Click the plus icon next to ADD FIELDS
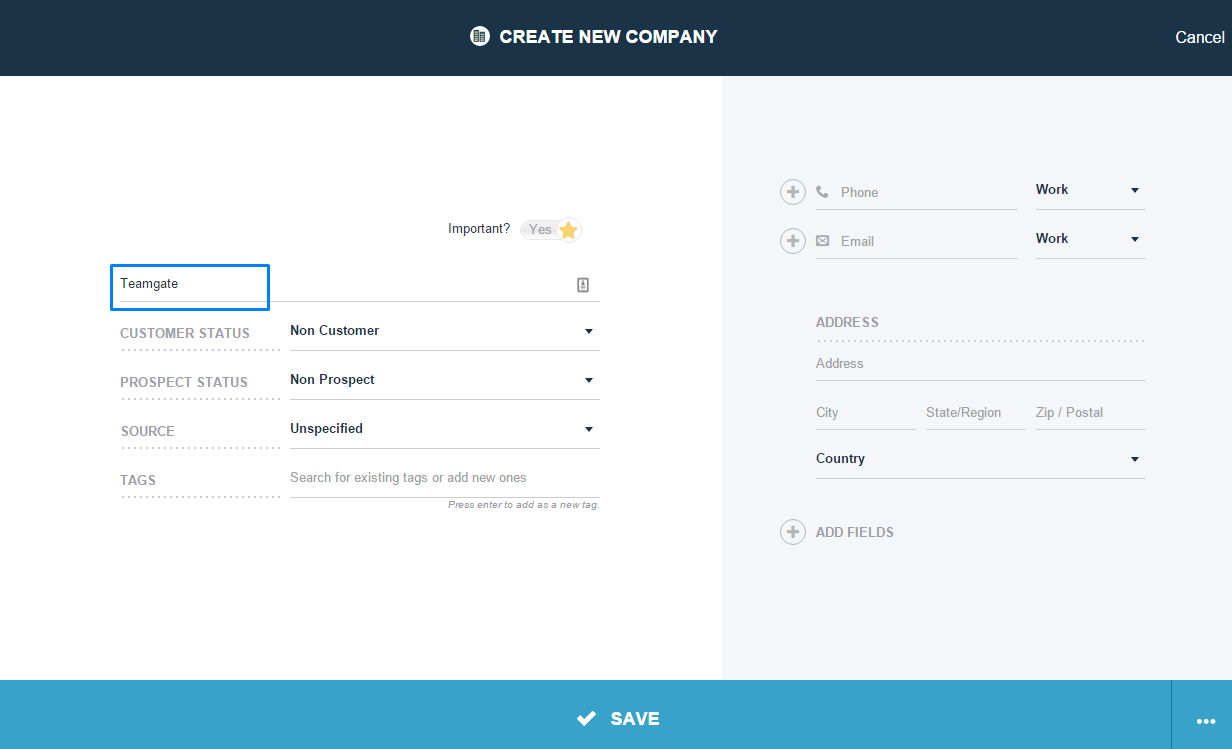Screen dimensions: 1232x749 click(x=793, y=532)
